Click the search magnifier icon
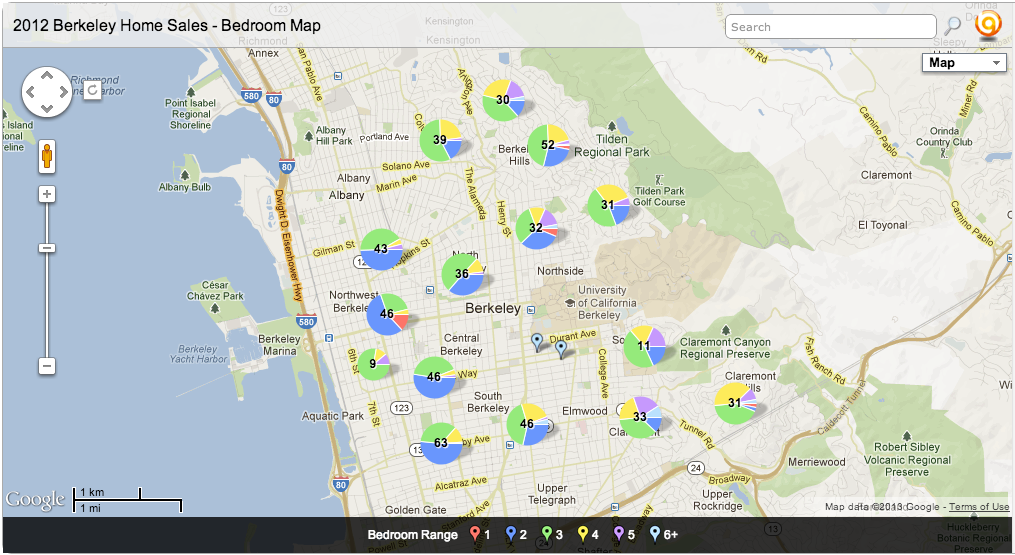The image size is (1015, 555). tap(953, 27)
